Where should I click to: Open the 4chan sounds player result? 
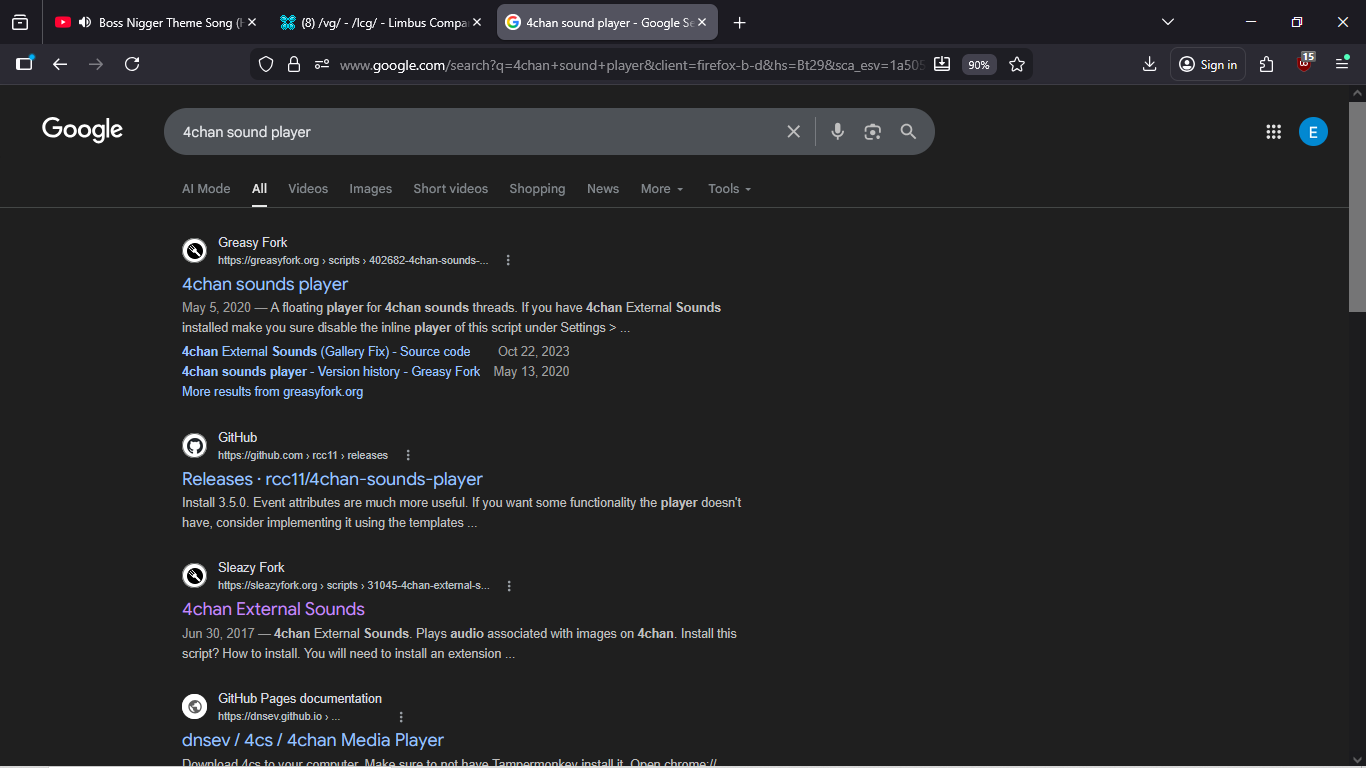[x=265, y=284]
